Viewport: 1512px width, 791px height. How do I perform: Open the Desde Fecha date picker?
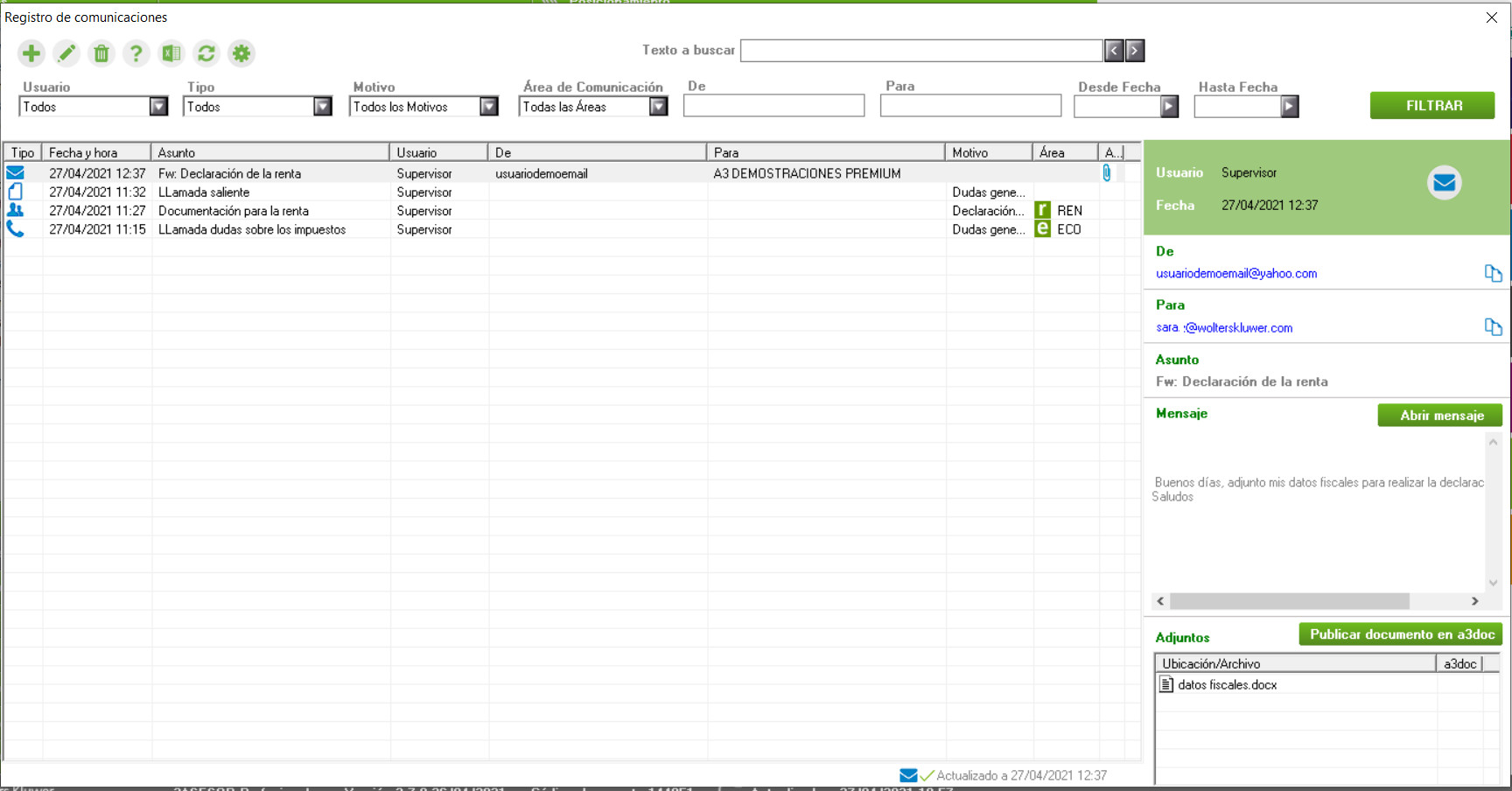(1170, 107)
